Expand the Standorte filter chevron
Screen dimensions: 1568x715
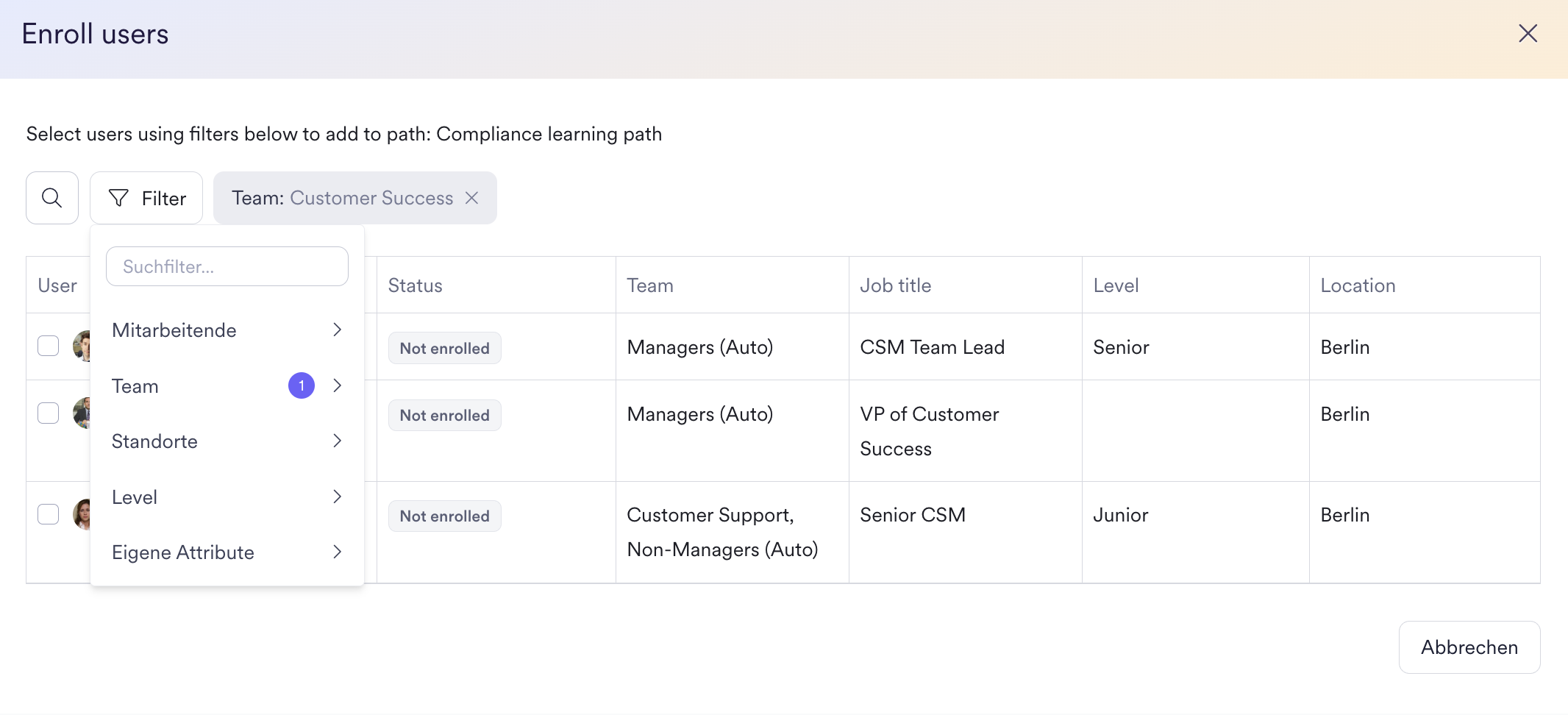[x=337, y=441]
